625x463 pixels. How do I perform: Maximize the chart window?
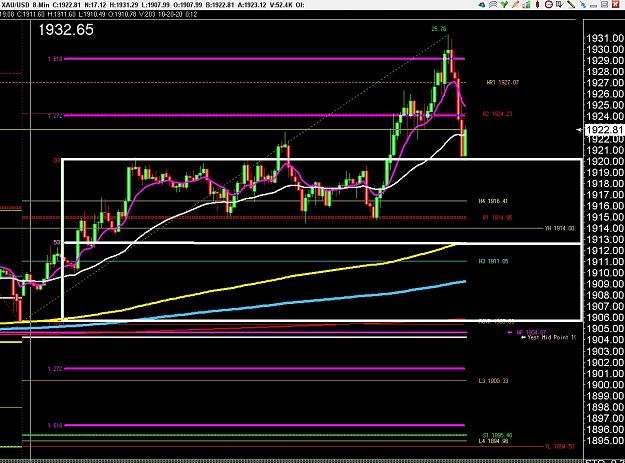pos(604,4)
